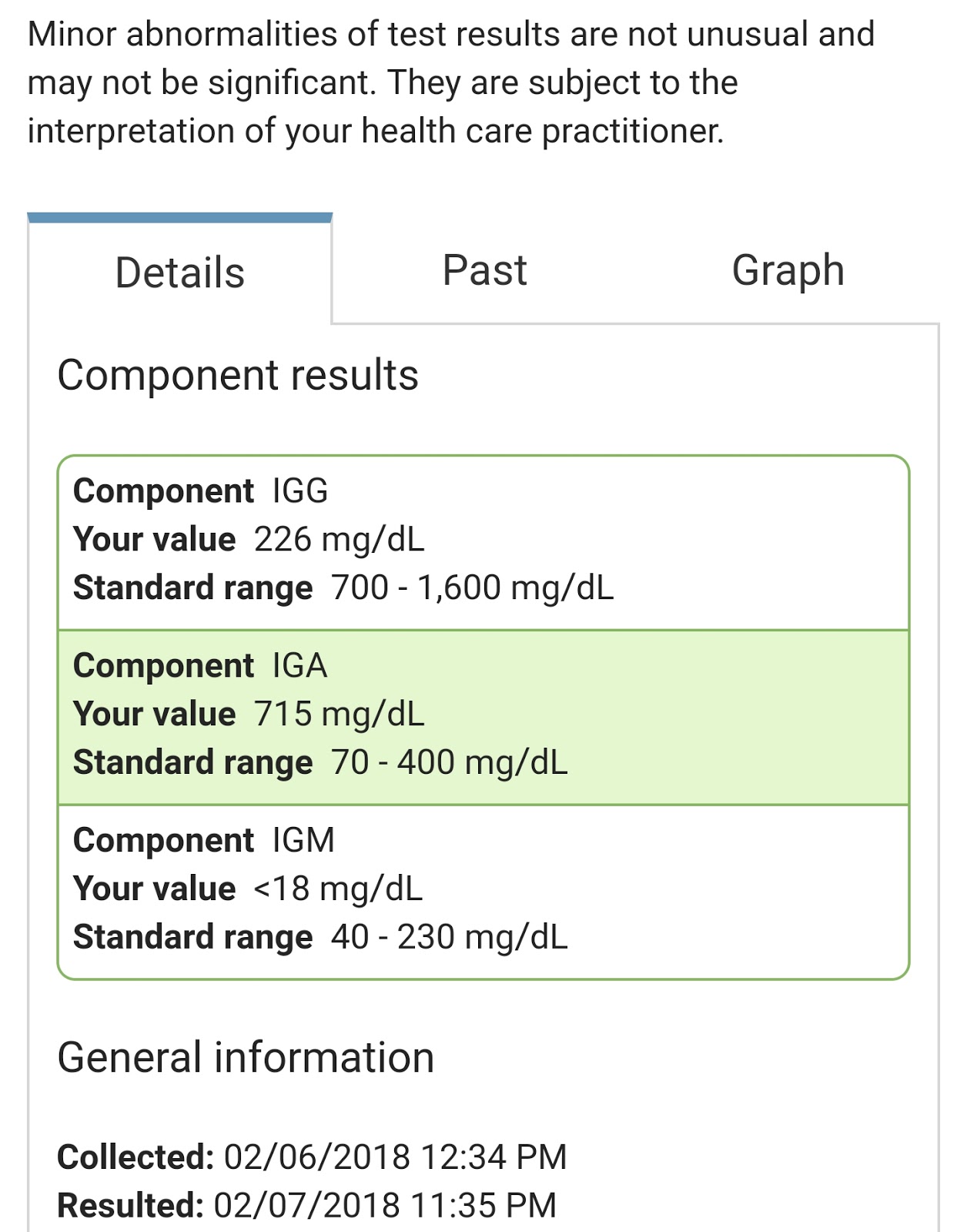Click the "Collected:" field label

(x=136, y=1157)
